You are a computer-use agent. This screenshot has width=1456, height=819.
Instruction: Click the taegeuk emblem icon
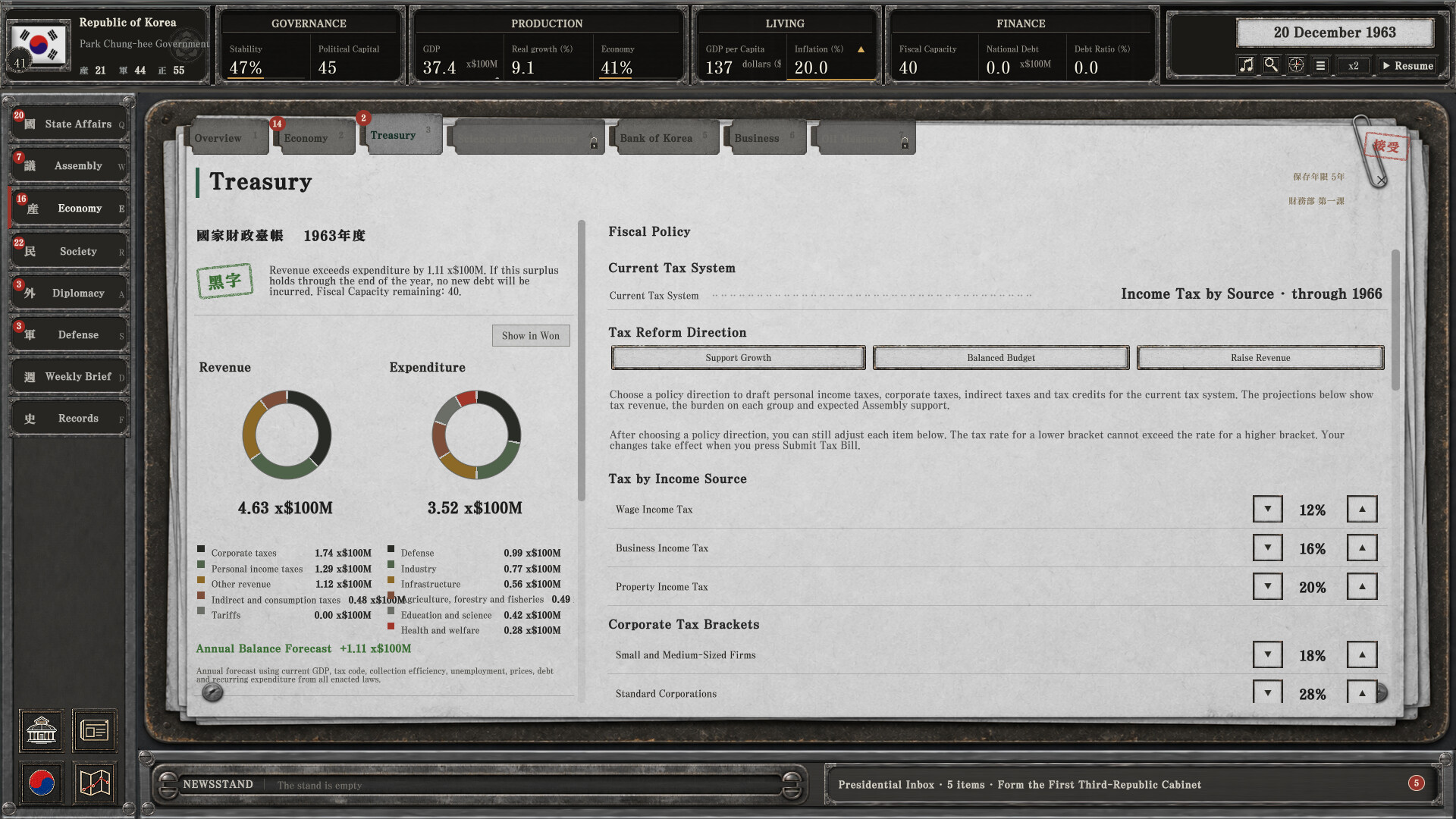pos(42,783)
